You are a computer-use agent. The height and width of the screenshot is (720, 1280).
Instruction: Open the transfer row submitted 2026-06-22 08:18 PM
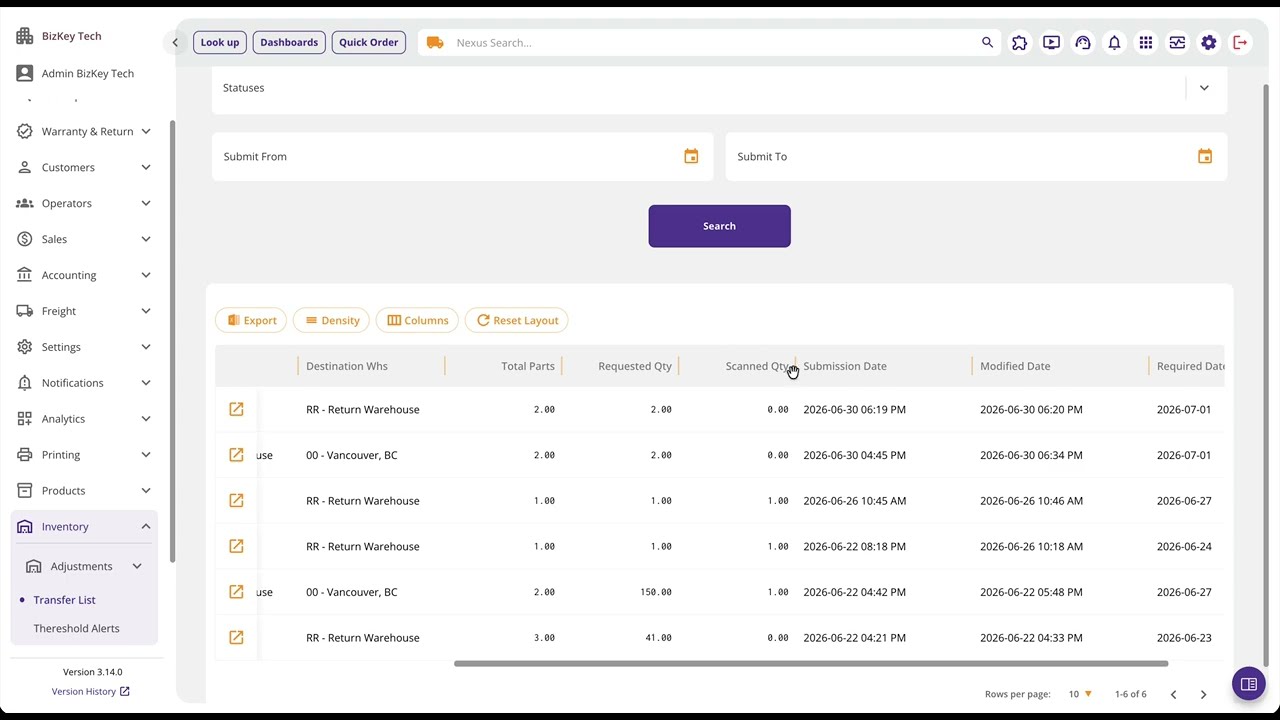236,546
